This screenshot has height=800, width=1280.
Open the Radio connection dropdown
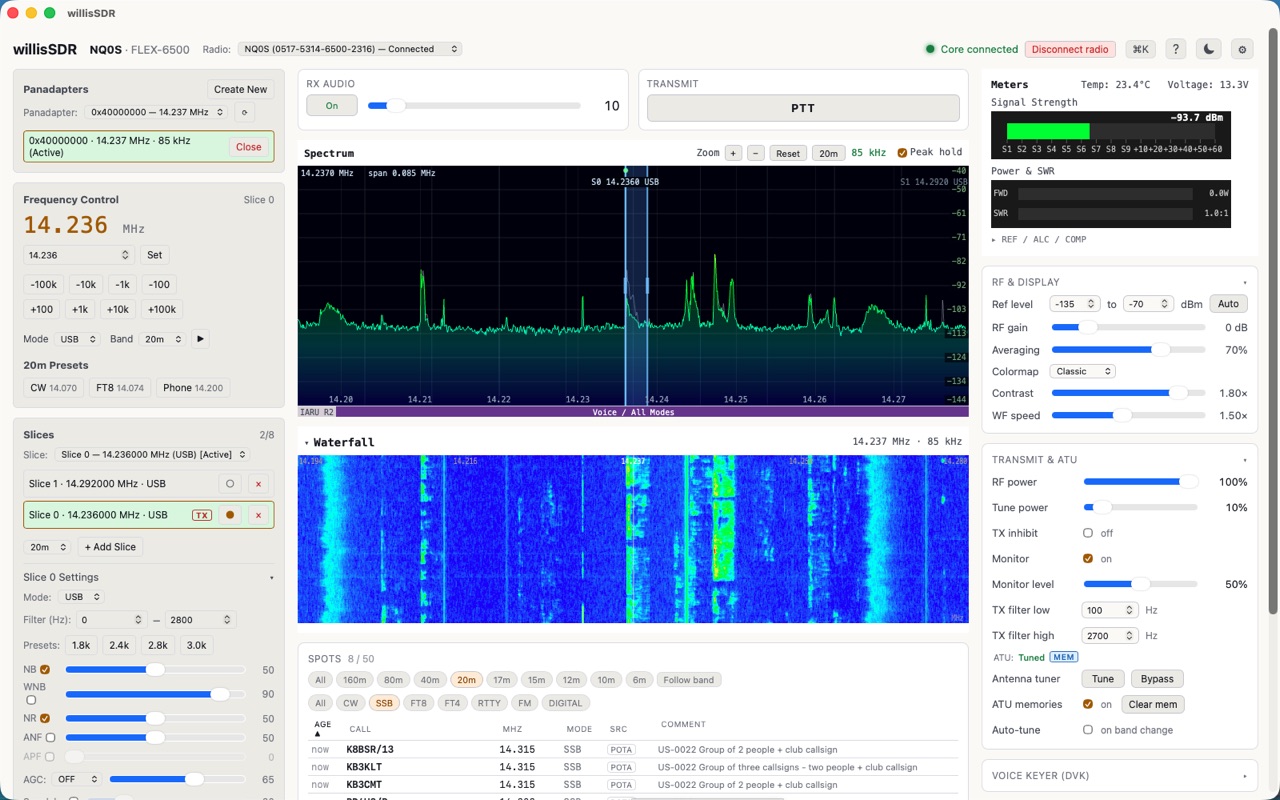click(349, 49)
